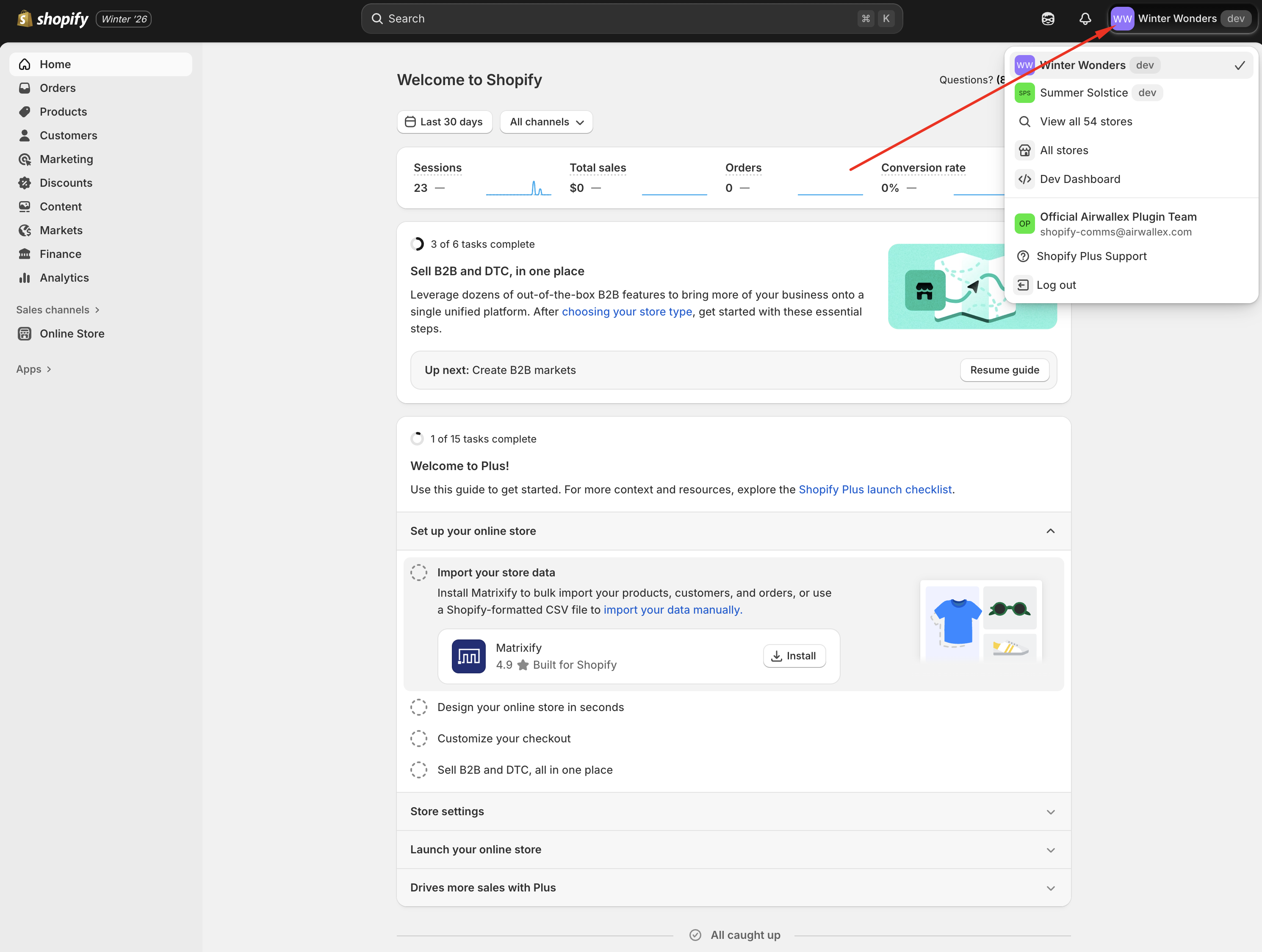Viewport: 1262px width, 952px height.
Task: Mark 'Import your store data' task circle
Action: [419, 572]
